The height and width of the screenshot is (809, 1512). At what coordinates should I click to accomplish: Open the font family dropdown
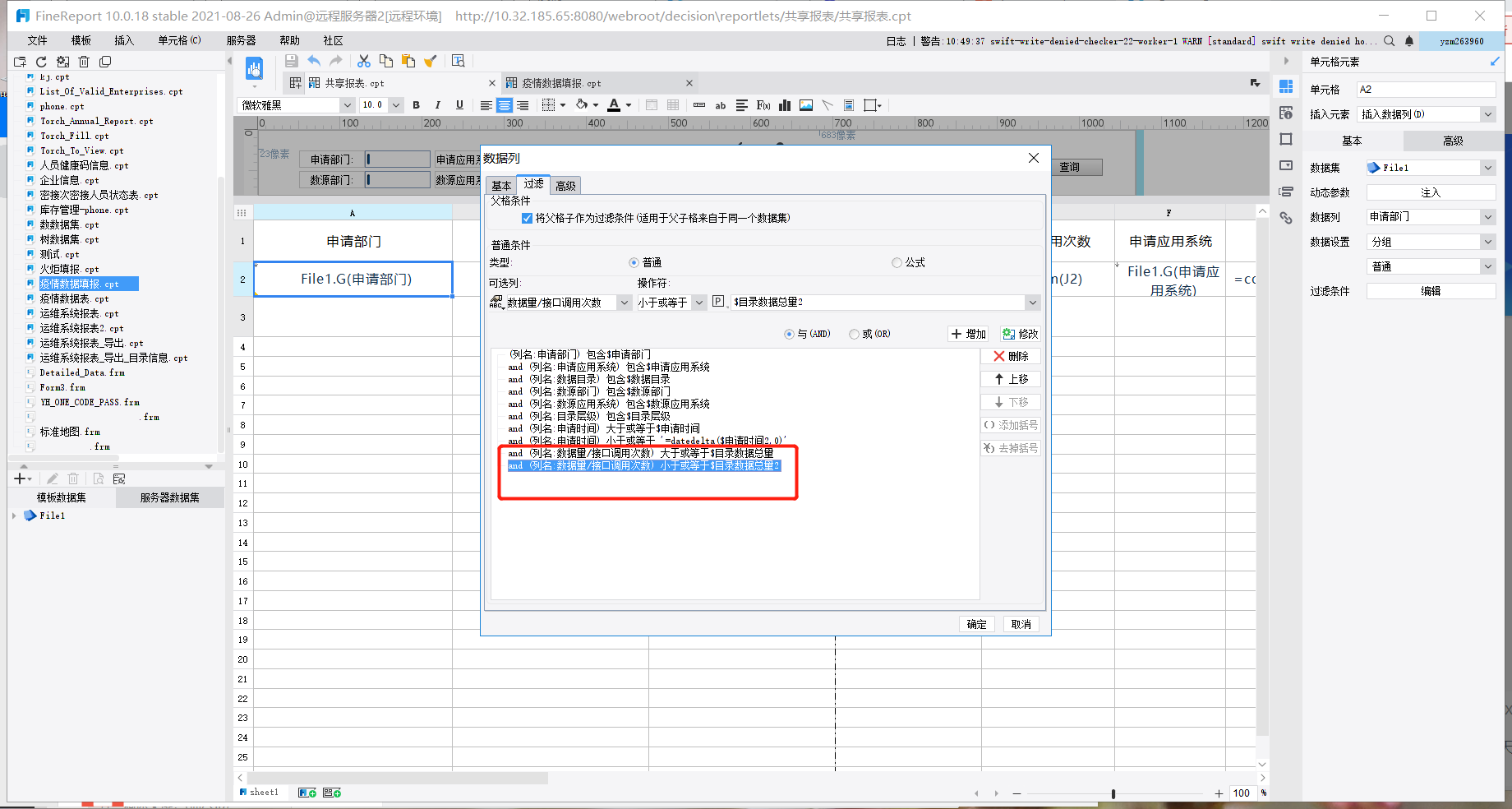pyautogui.click(x=348, y=105)
